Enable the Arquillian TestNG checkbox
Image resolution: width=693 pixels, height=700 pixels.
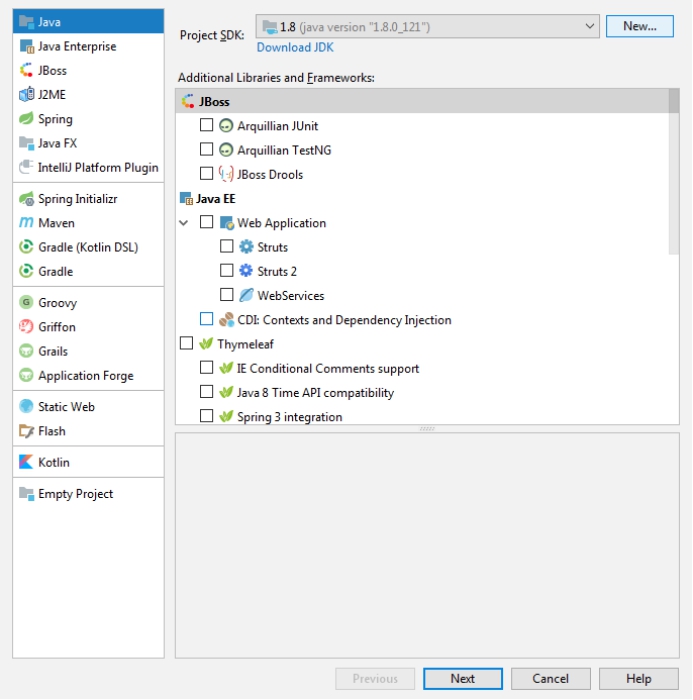tap(206, 149)
